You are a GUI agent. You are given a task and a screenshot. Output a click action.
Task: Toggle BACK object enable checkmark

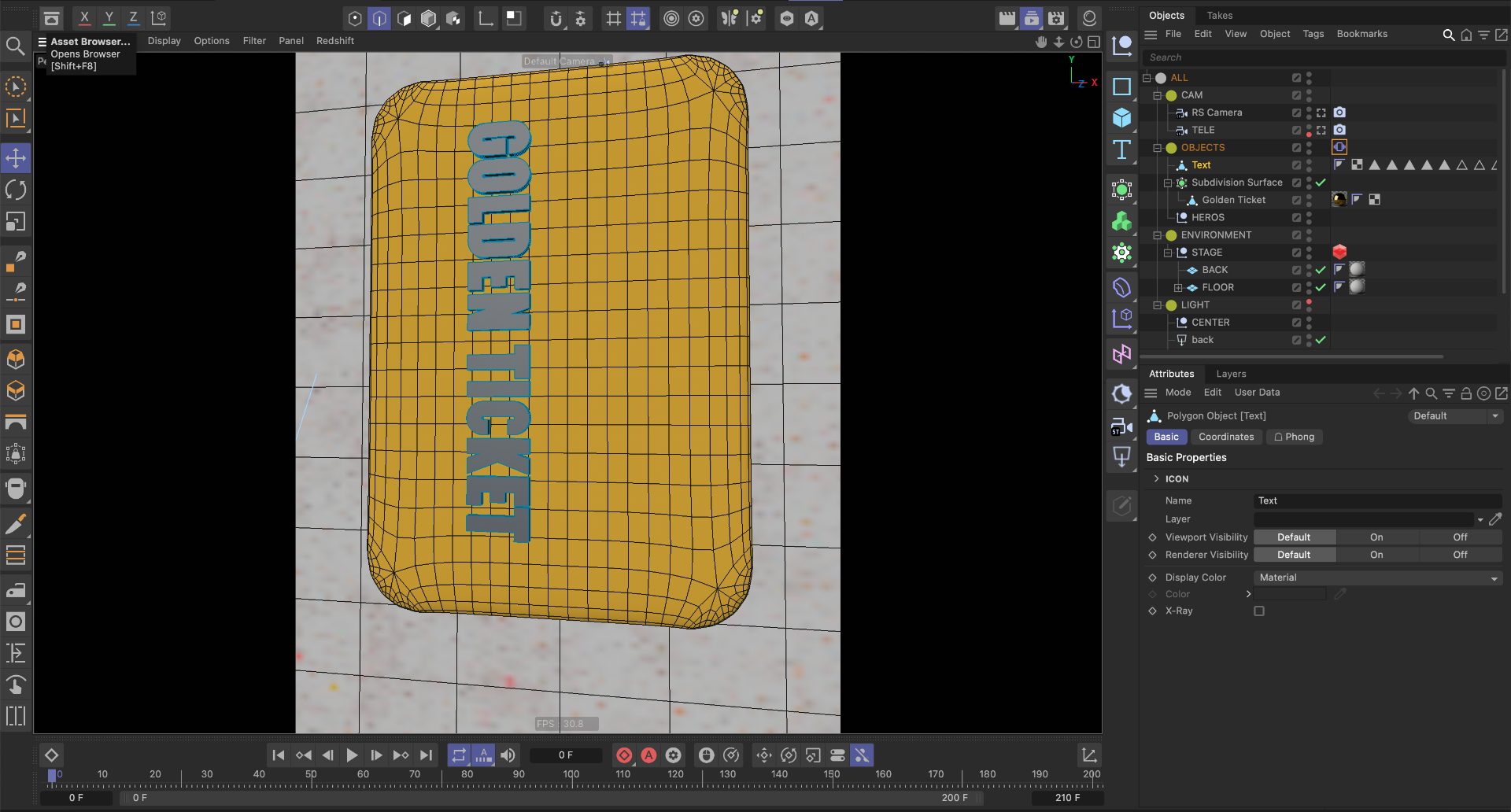pyautogui.click(x=1321, y=270)
